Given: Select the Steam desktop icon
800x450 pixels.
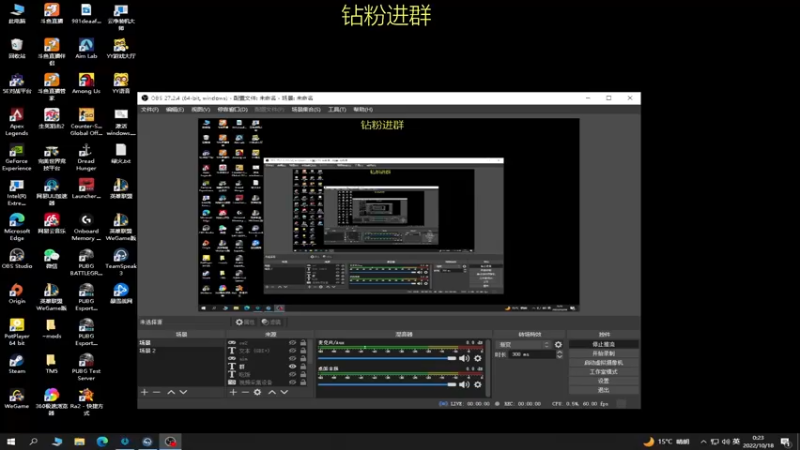Looking at the screenshot, I should point(16,363).
